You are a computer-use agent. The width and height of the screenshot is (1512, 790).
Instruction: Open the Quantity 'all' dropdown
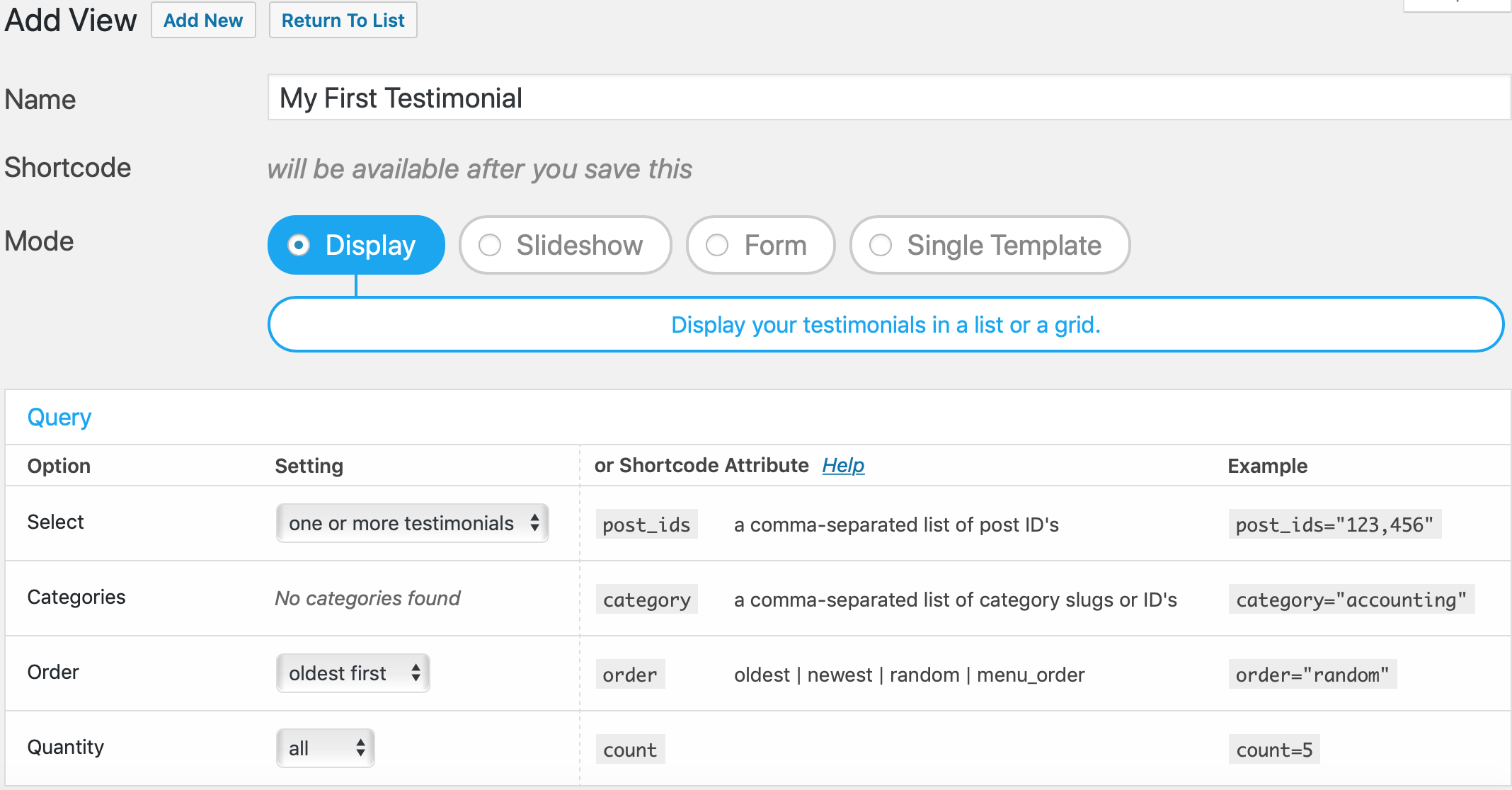325,748
